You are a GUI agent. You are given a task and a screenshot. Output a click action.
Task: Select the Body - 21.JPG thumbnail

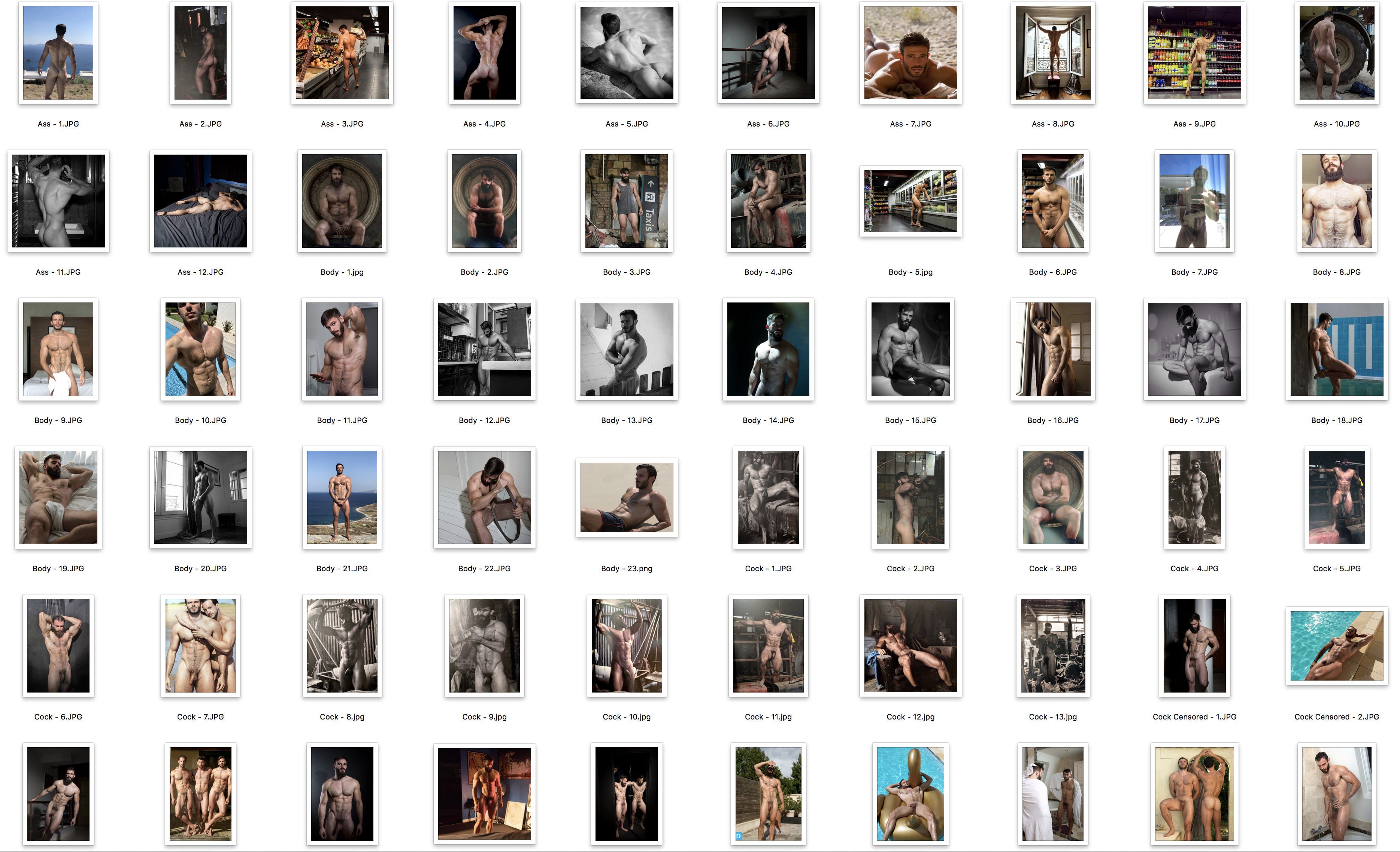[342, 497]
